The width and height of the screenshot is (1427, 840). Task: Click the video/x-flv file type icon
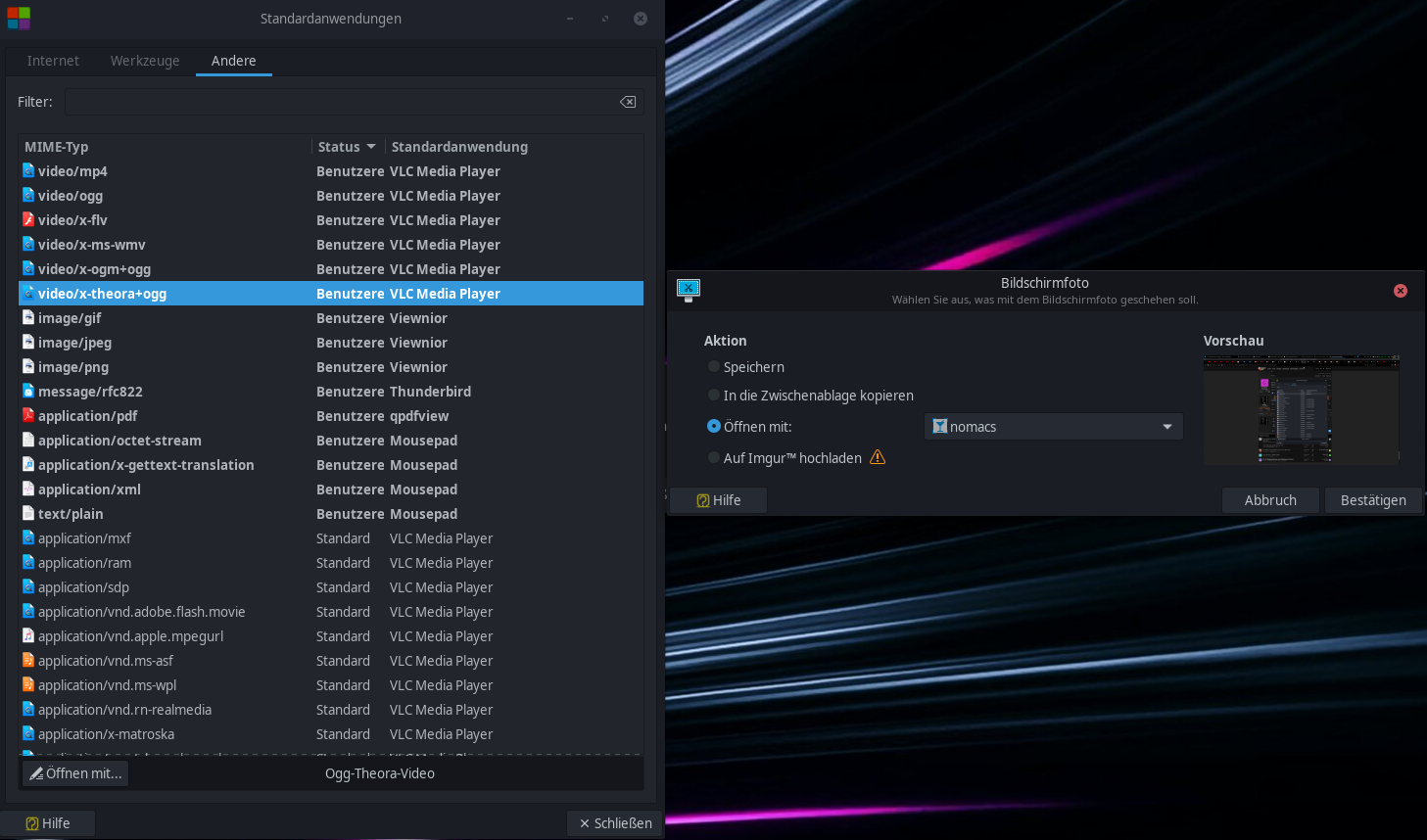tap(28, 219)
